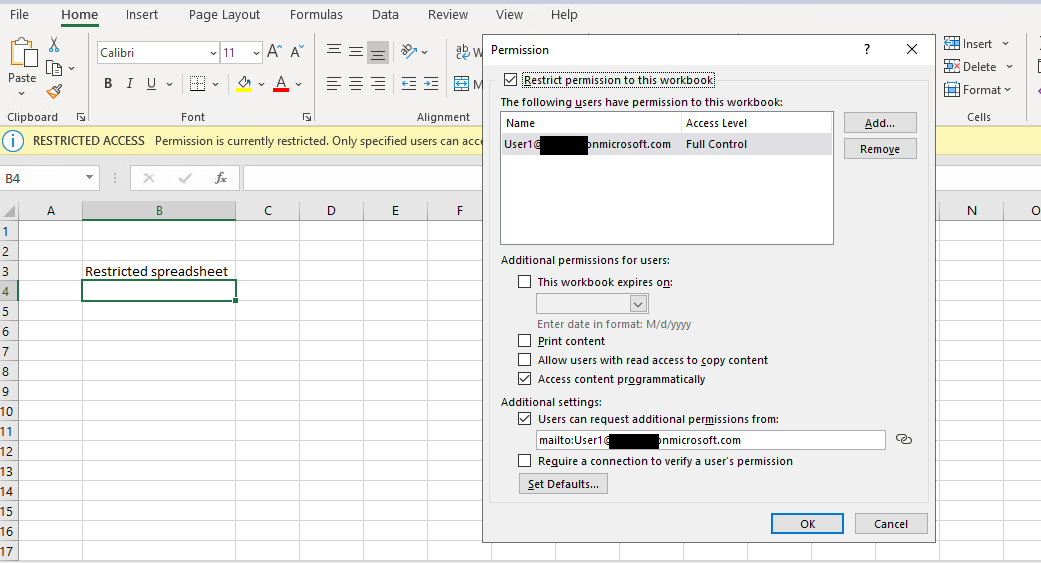Click the Select All corner triangle
Screen dimensions: 1041x563
(9, 212)
